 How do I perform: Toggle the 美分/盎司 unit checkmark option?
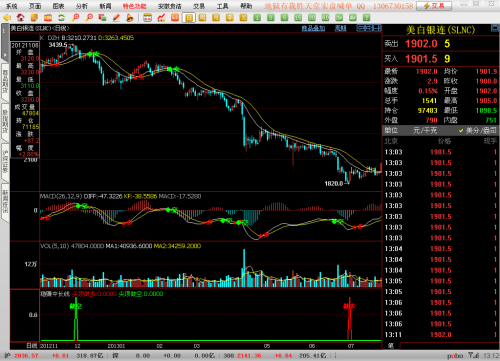(478, 130)
